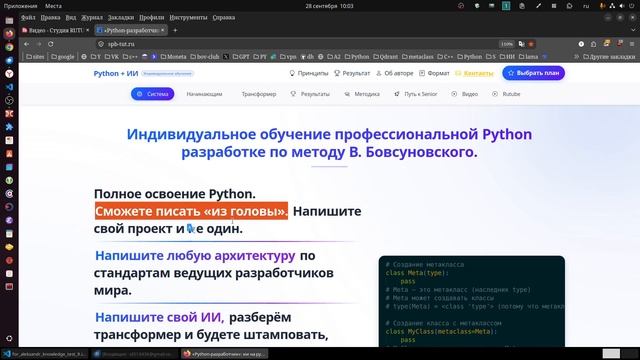Open VS Code from the dock
Screen dimensions: 640x360
tap(9, 87)
